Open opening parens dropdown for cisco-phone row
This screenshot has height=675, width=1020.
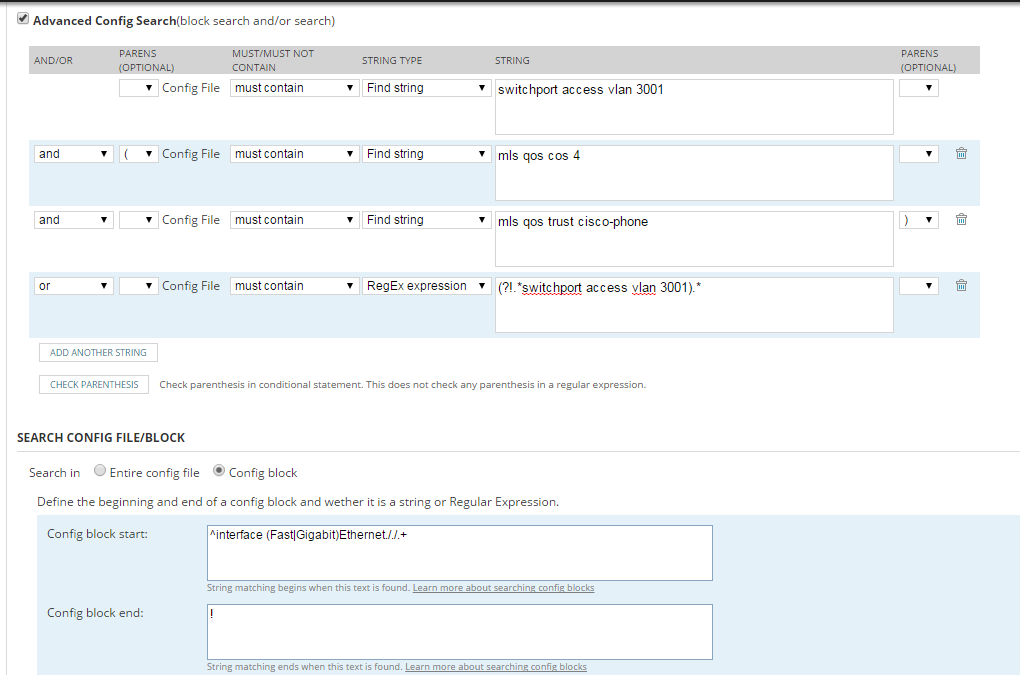pos(139,220)
